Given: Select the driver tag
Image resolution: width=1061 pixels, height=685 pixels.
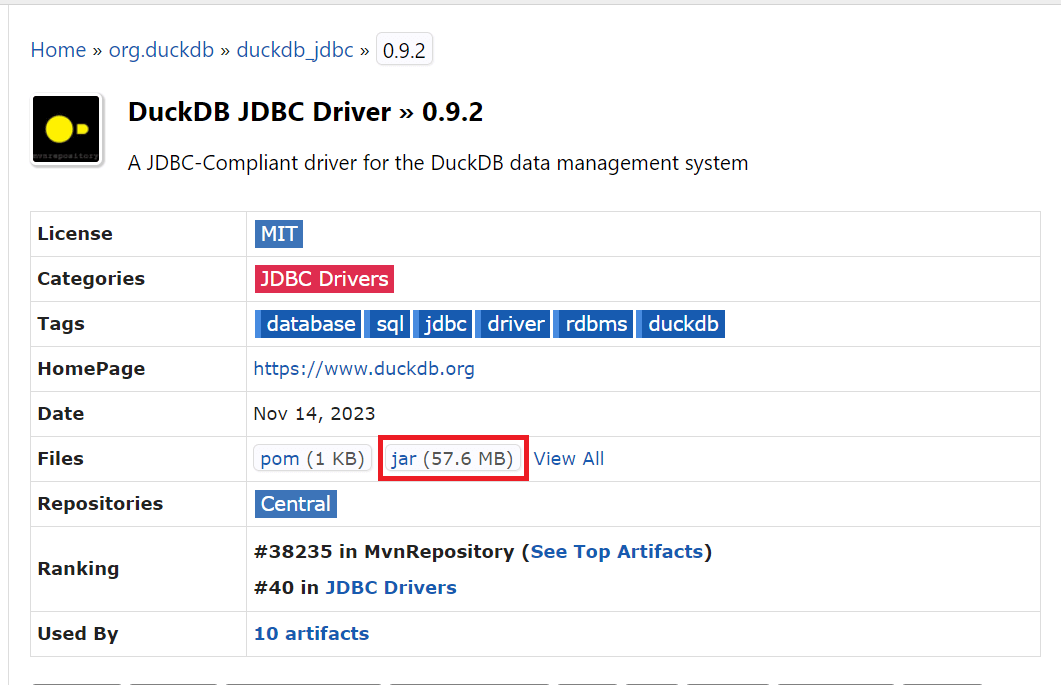Looking at the screenshot, I should [x=513, y=324].
